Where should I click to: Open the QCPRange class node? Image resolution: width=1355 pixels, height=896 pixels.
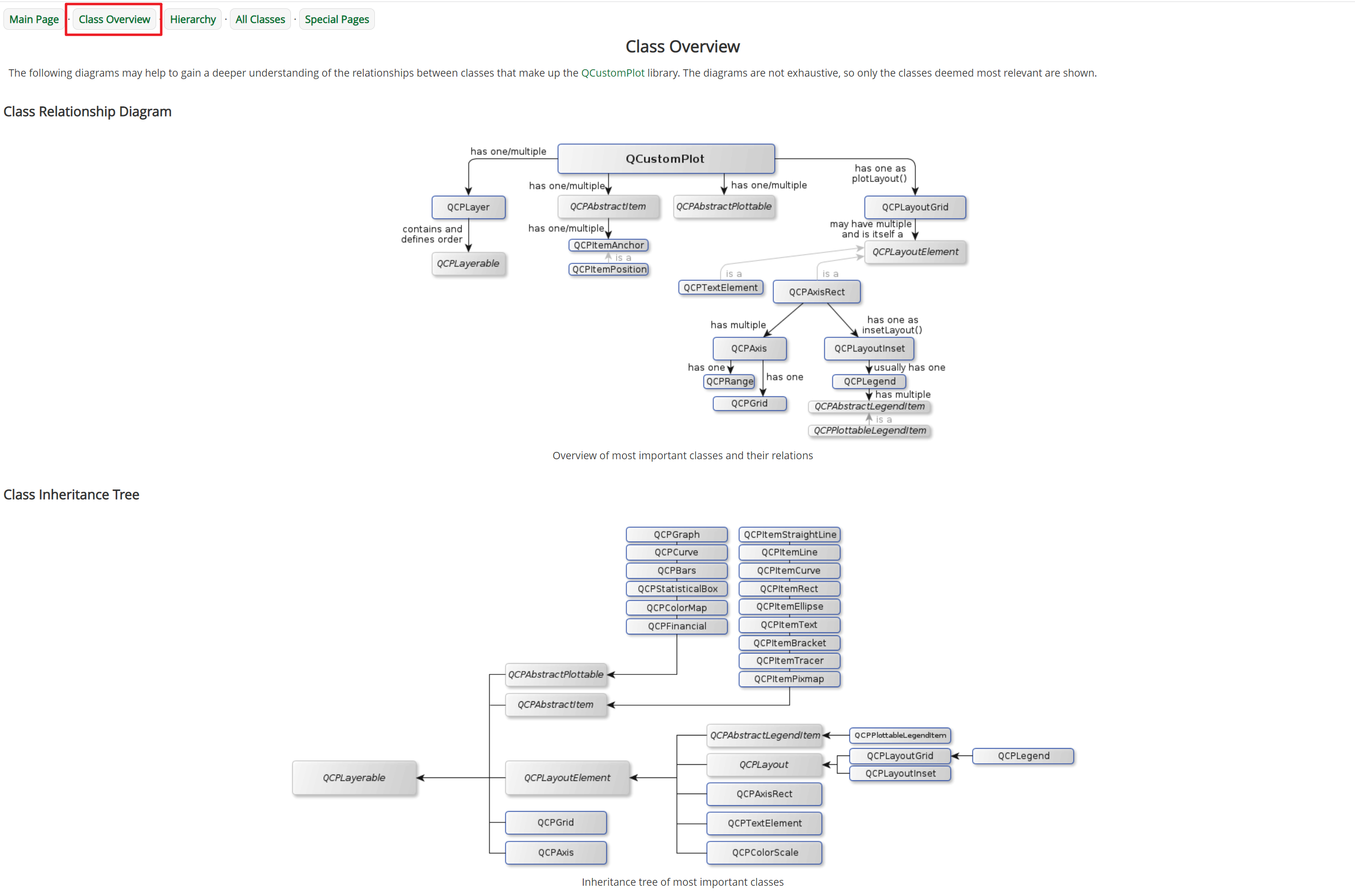pos(729,381)
